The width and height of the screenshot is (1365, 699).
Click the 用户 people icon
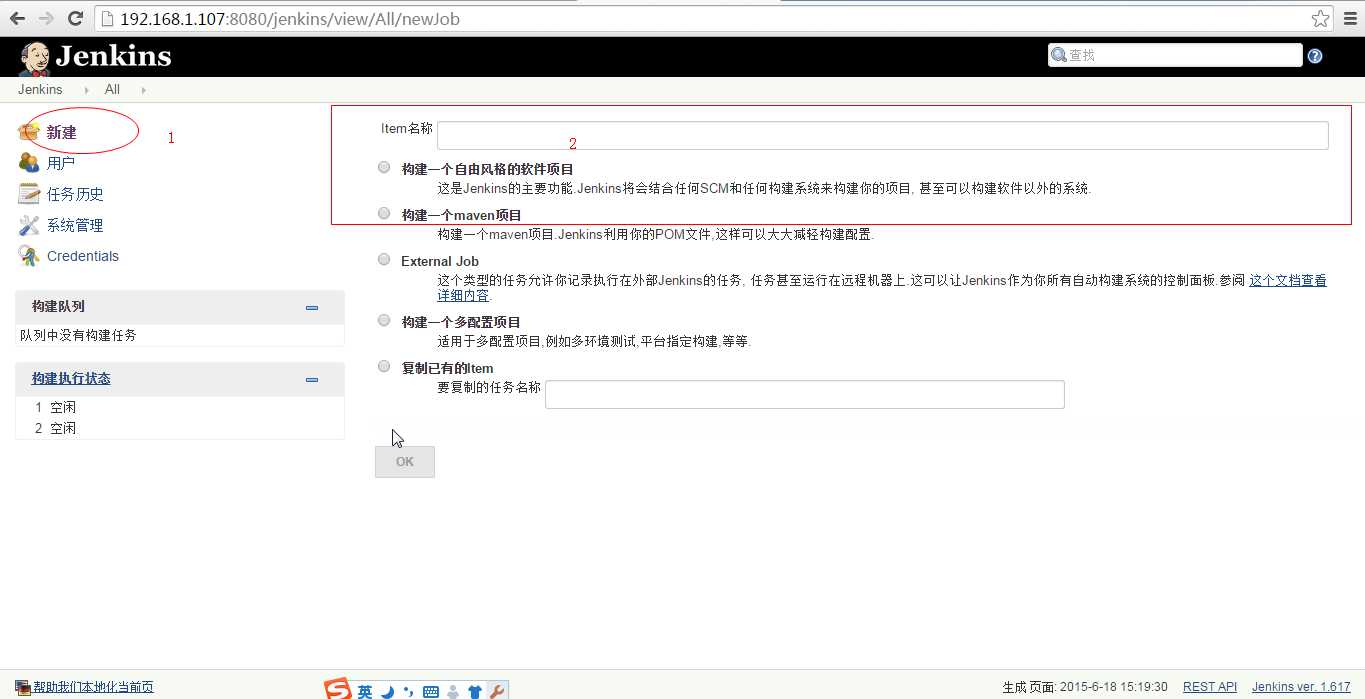tap(29, 163)
